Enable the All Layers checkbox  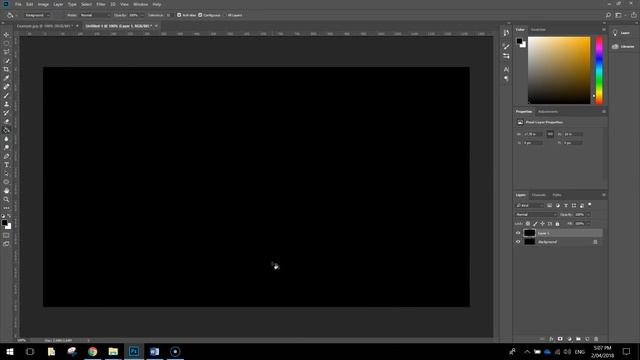coord(224,15)
